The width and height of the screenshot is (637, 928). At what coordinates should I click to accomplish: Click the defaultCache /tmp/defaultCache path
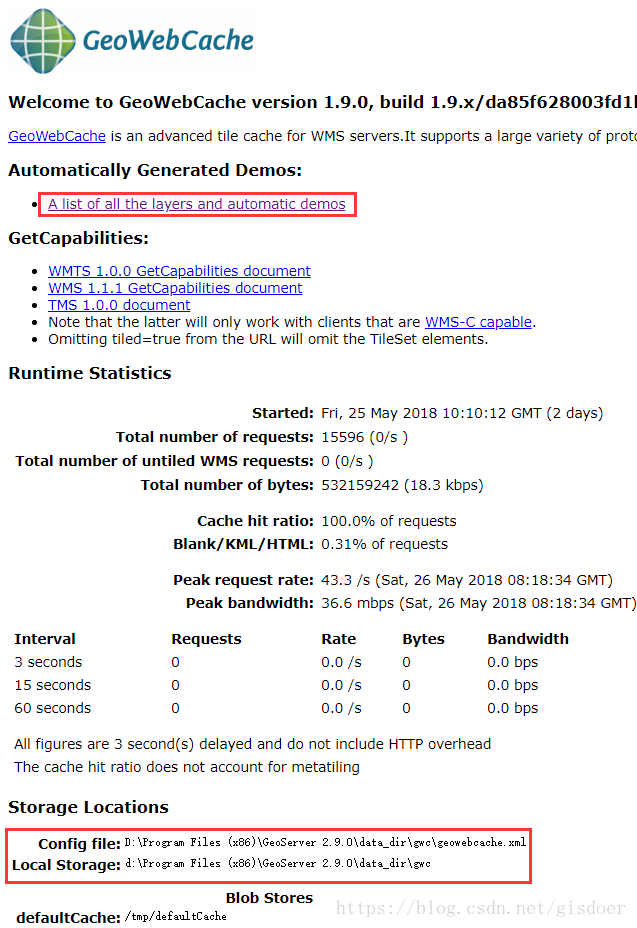176,917
